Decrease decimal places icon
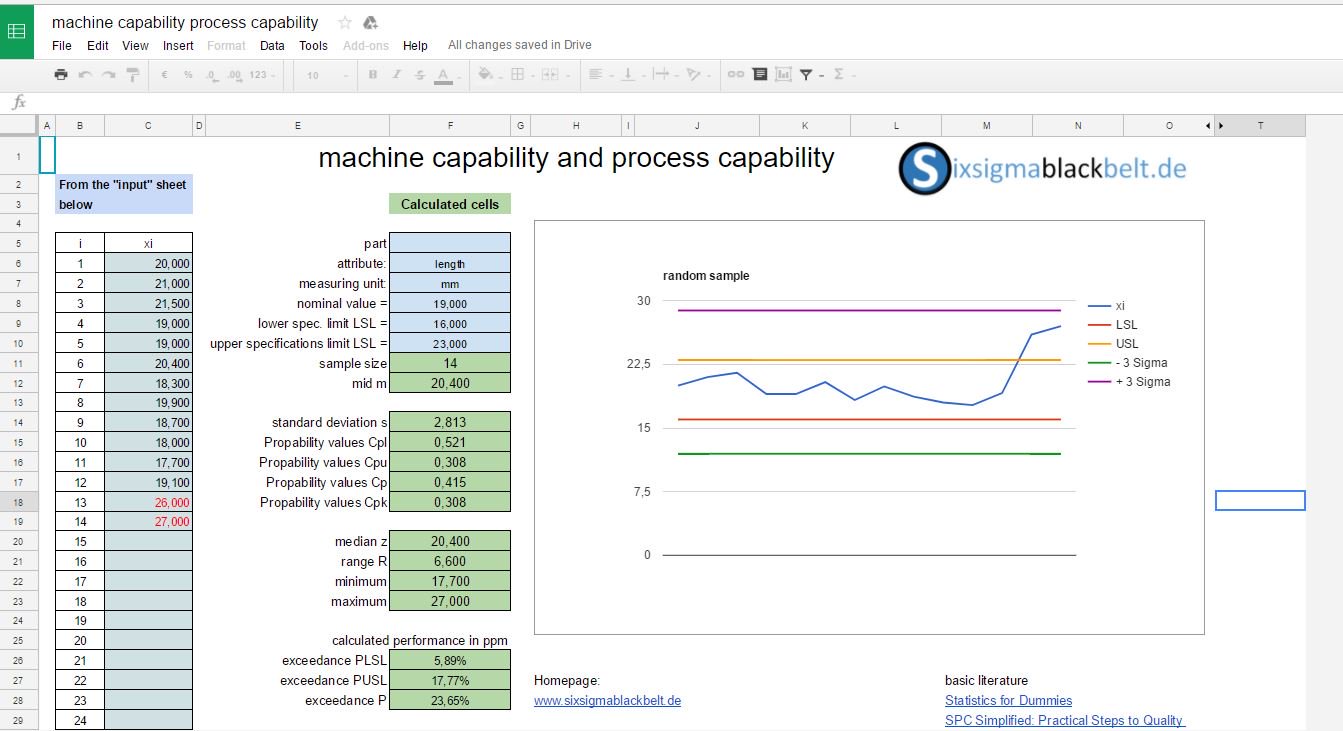Viewport: 1343px width, 731px height. [212, 75]
